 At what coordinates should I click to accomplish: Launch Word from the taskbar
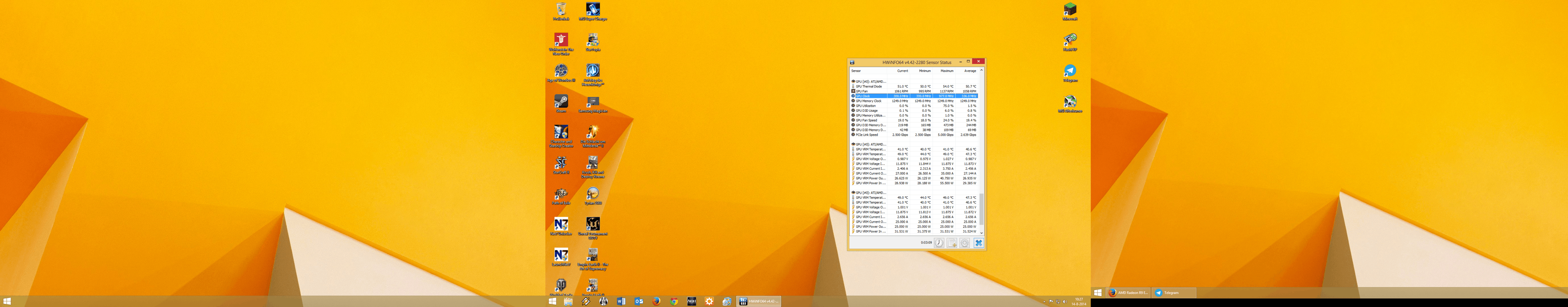click(x=621, y=301)
